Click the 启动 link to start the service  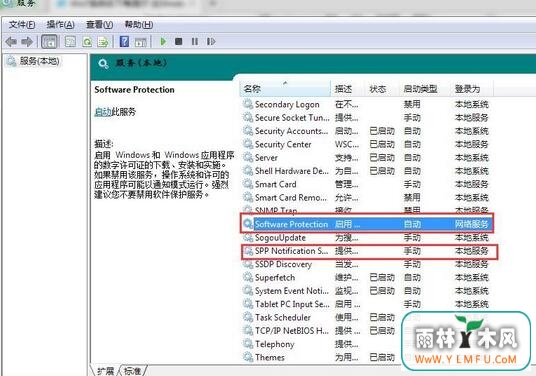point(103,112)
